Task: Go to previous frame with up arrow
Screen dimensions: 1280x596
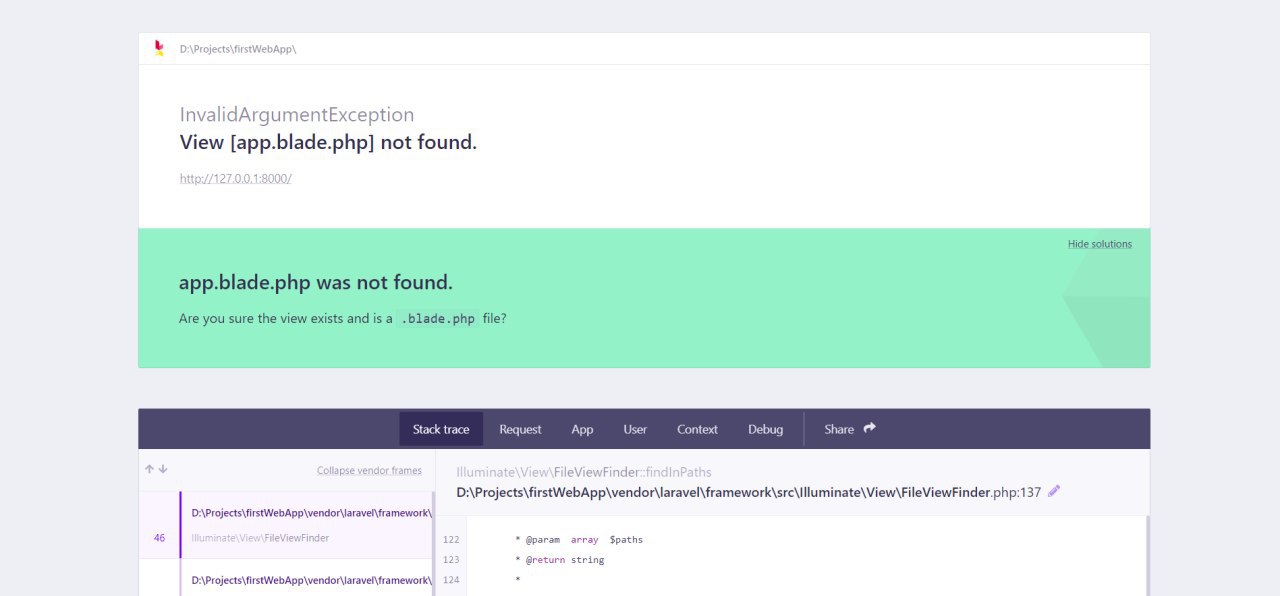Action: point(149,469)
